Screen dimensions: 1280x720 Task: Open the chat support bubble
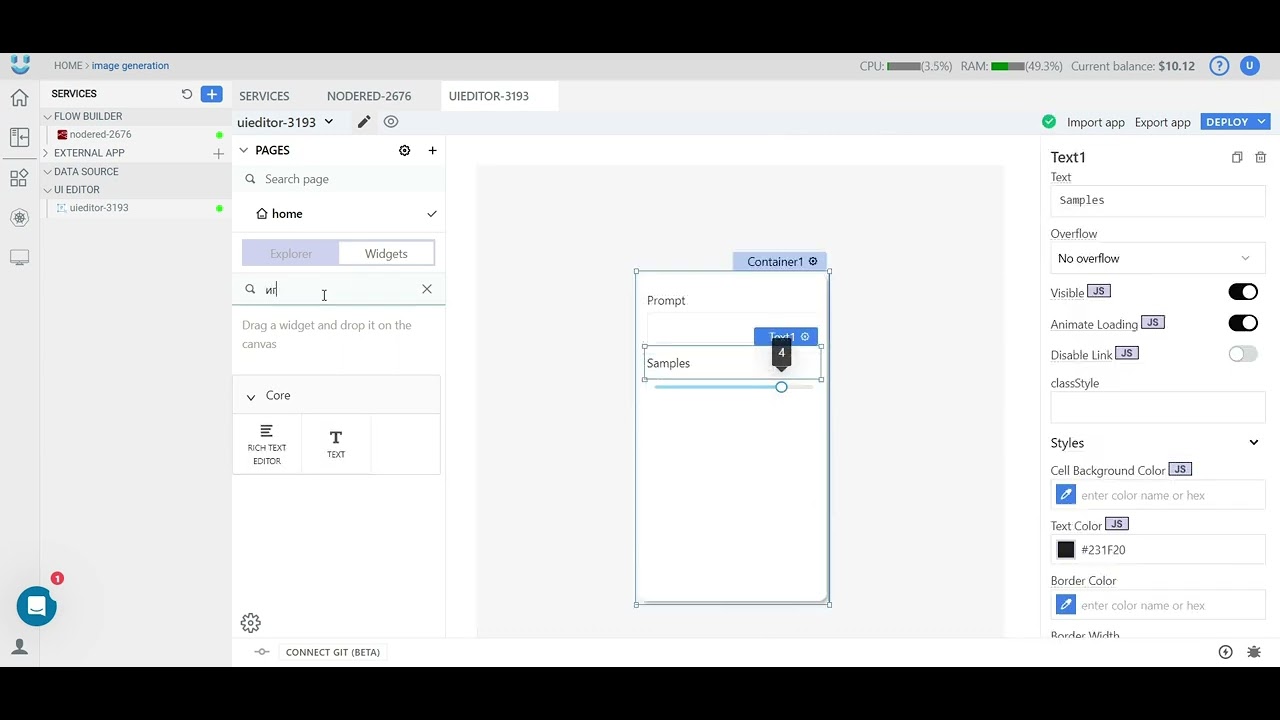tap(37, 606)
